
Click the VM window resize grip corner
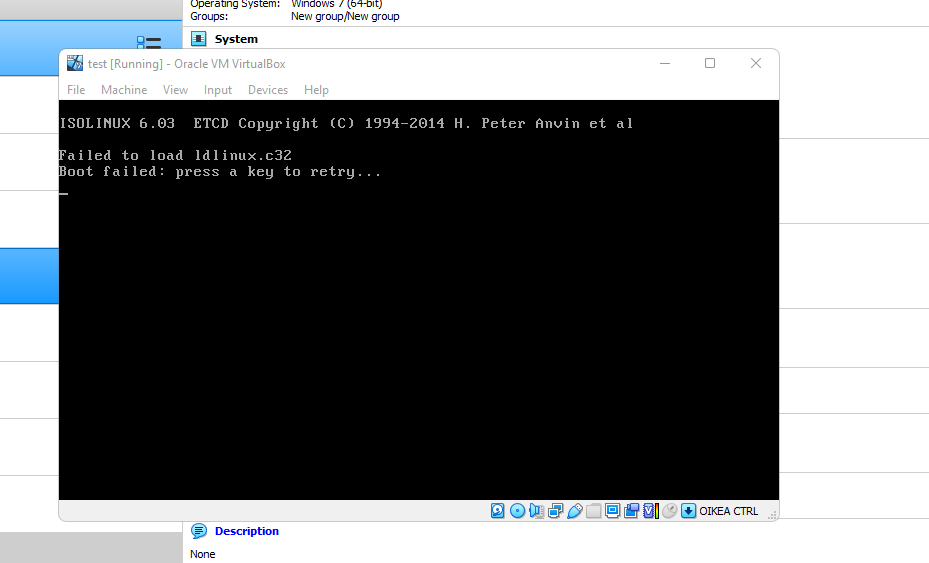(x=772, y=515)
